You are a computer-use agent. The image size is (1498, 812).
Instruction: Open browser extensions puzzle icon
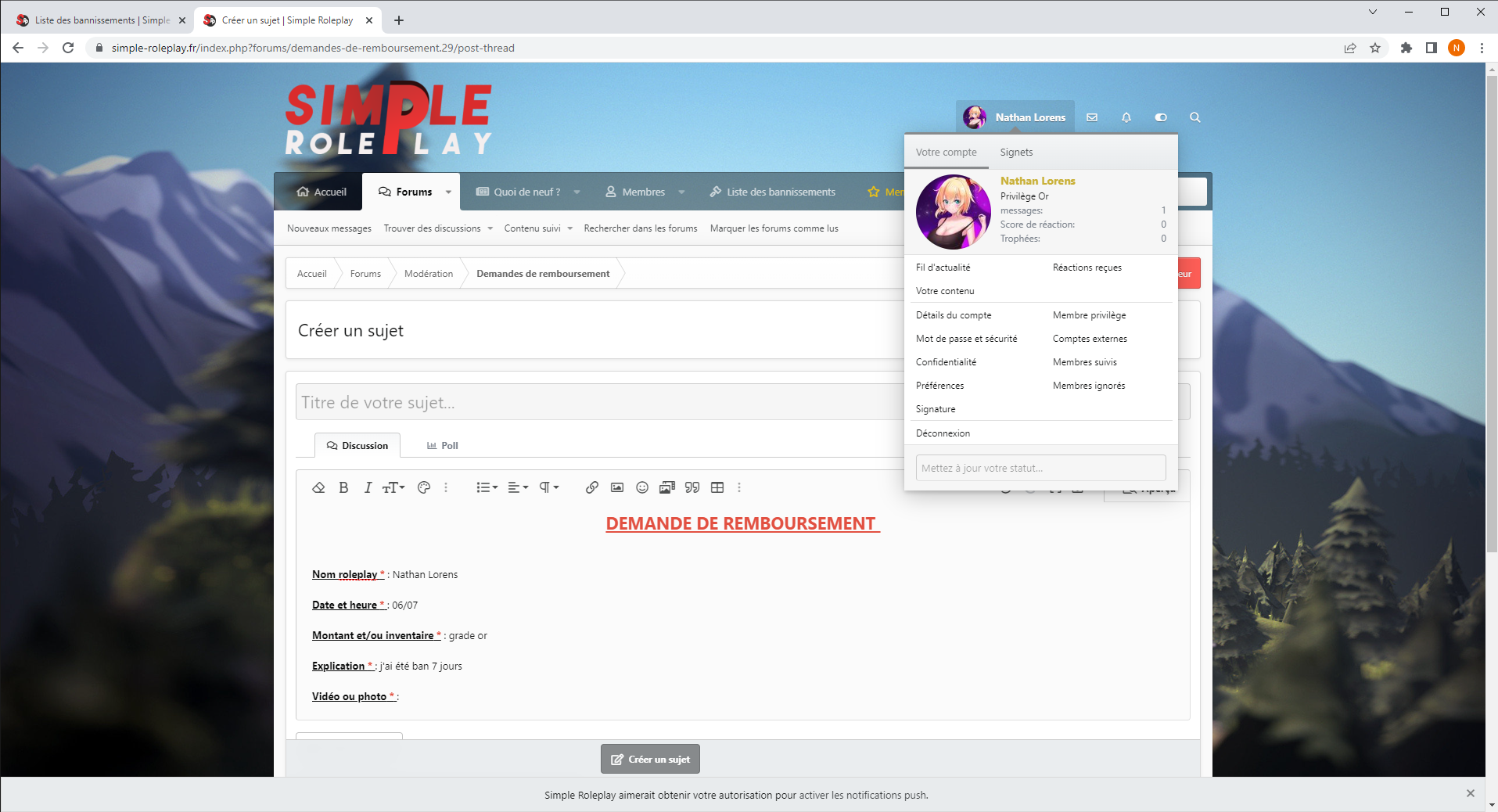click(x=1406, y=48)
